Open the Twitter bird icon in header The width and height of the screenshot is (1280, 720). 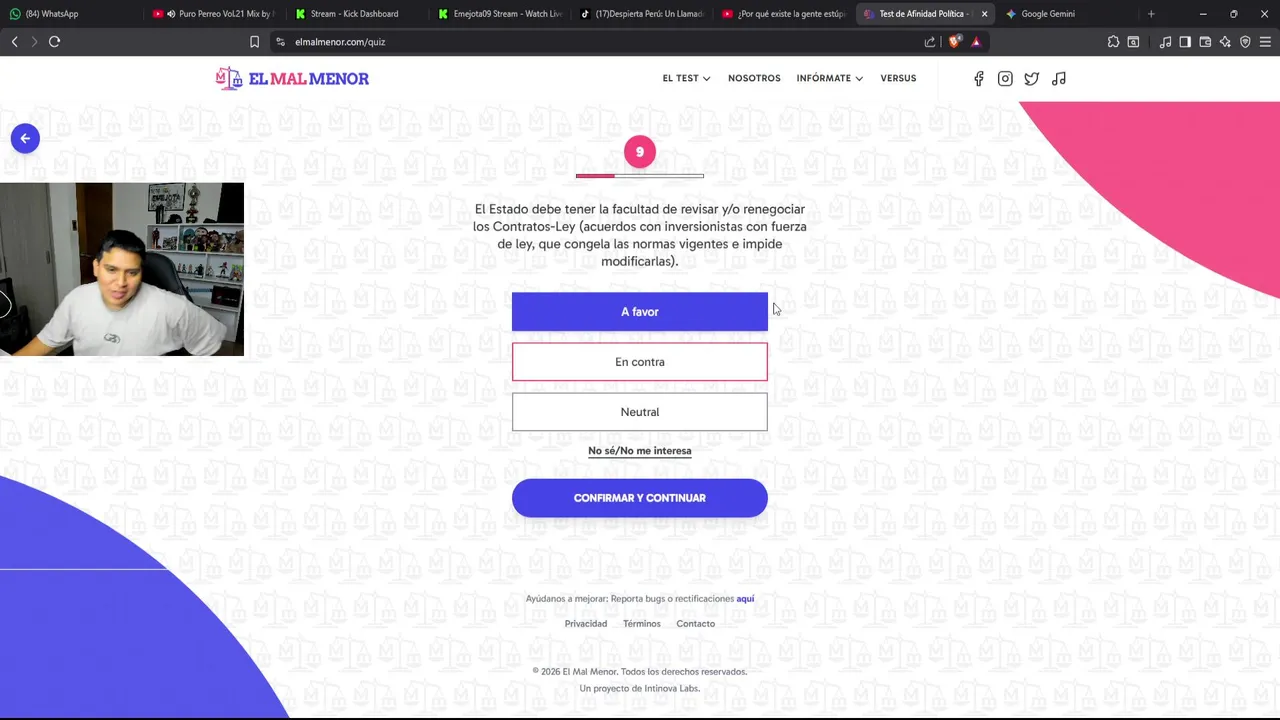tap(1031, 79)
